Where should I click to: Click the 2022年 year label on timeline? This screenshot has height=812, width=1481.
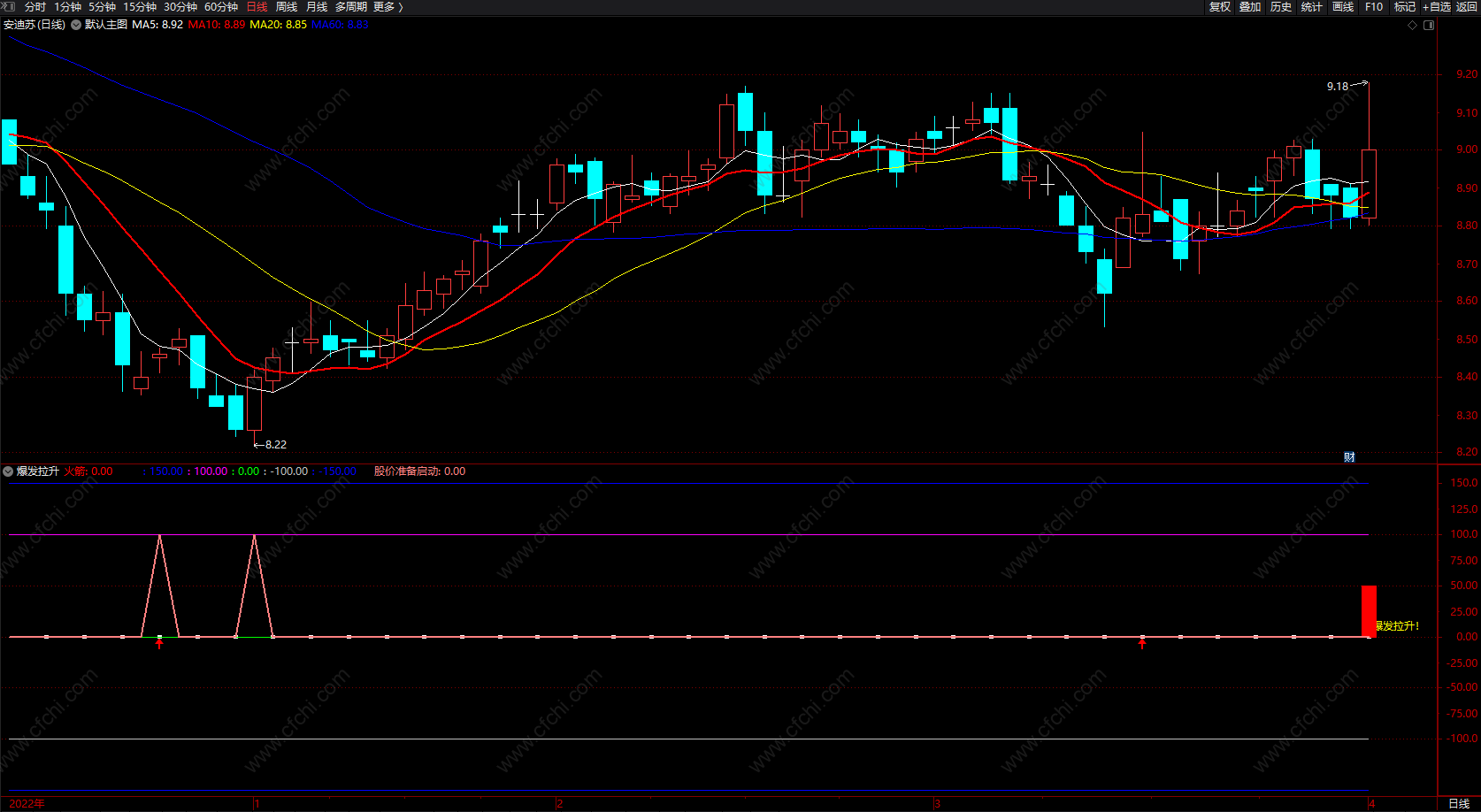click(27, 804)
